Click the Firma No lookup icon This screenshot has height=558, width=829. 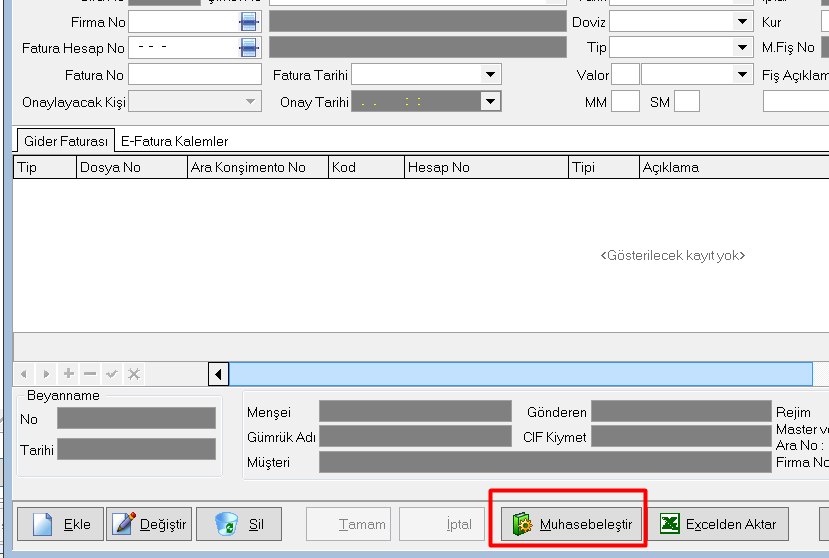point(249,22)
